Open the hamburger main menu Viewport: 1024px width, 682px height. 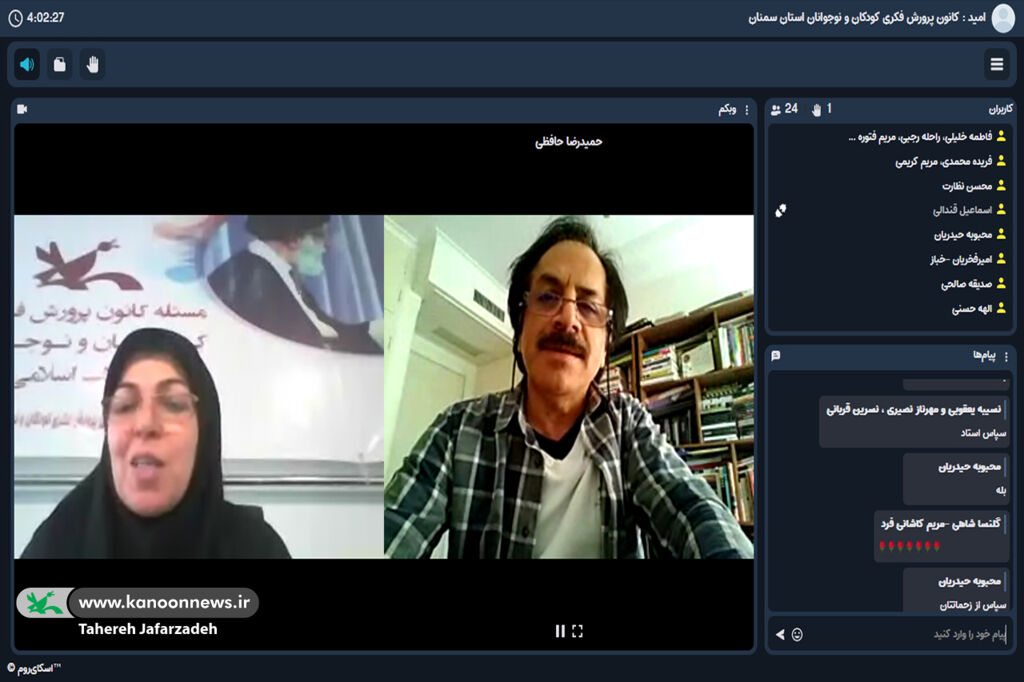(996, 65)
